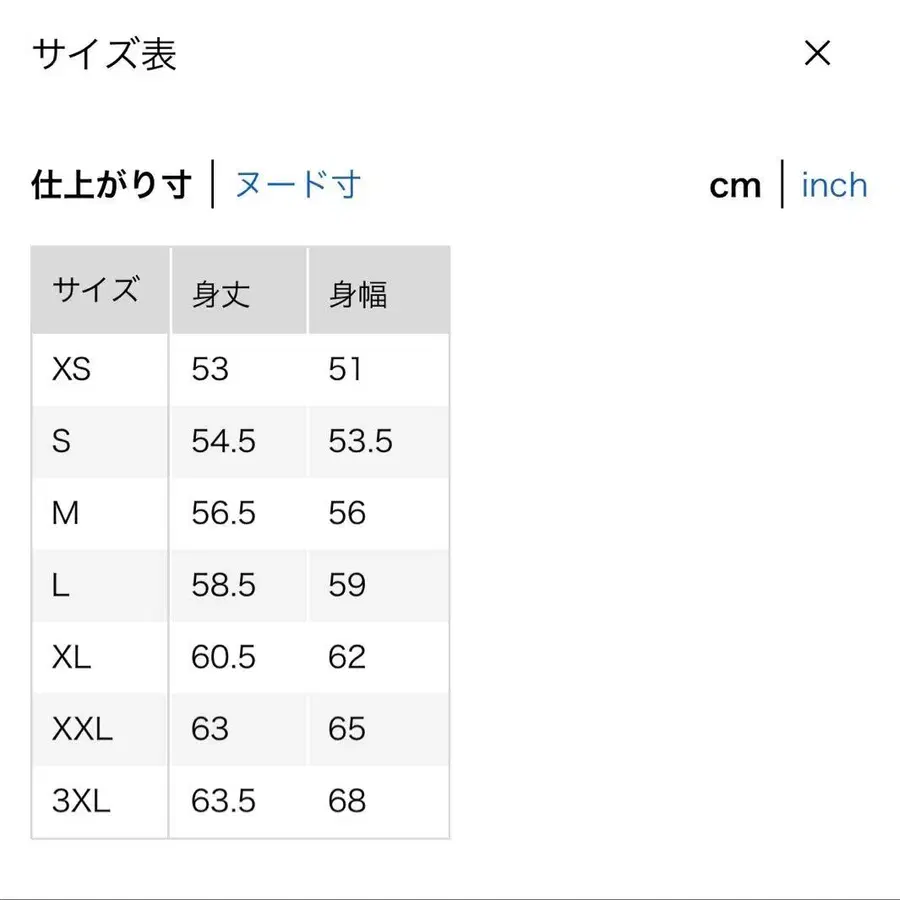
Task: Close the サイズ表 size chart dialog
Action: point(818,53)
